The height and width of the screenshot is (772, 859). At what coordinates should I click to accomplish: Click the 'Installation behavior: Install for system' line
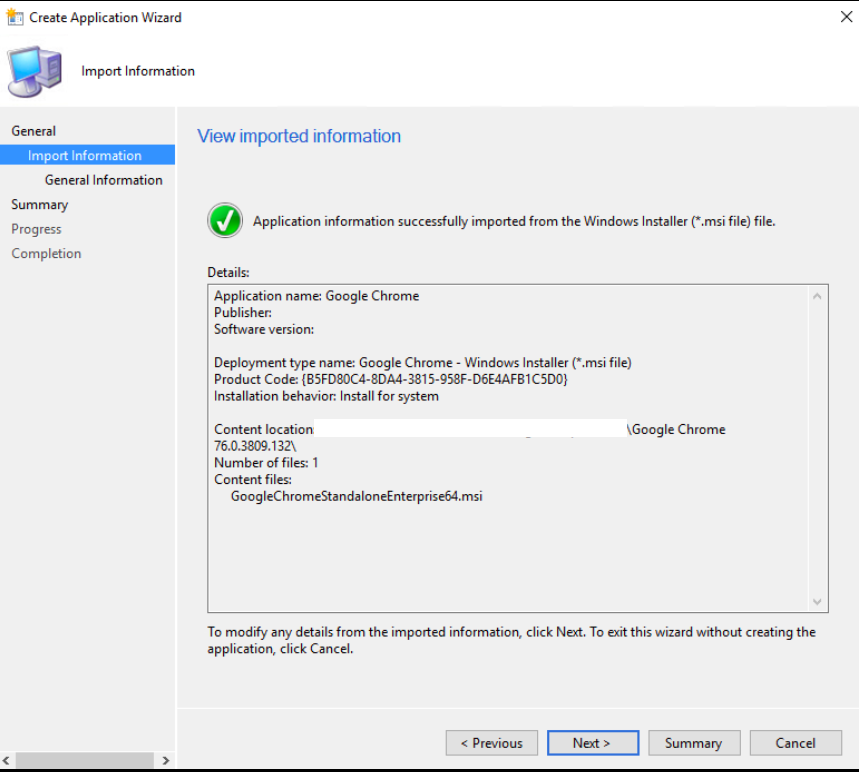click(x=327, y=396)
